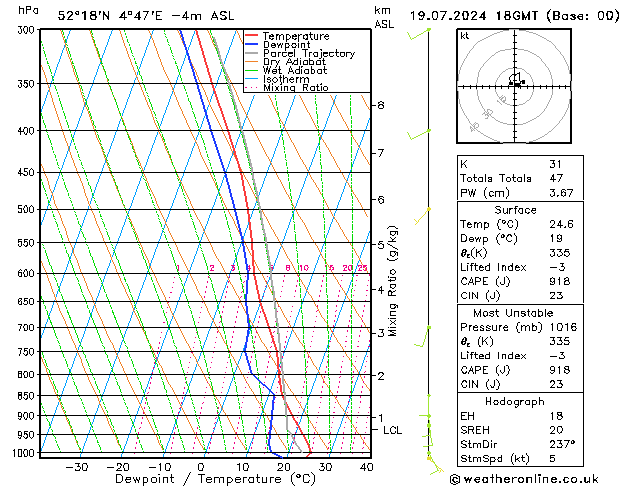Click the red Temperature legend line

coord(251,36)
